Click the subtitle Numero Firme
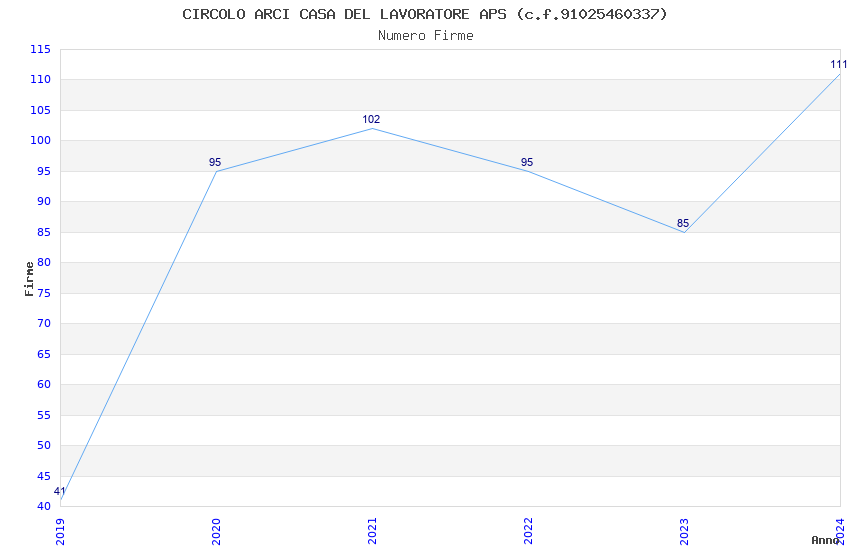Viewport: 850px width, 550px height. click(x=426, y=36)
